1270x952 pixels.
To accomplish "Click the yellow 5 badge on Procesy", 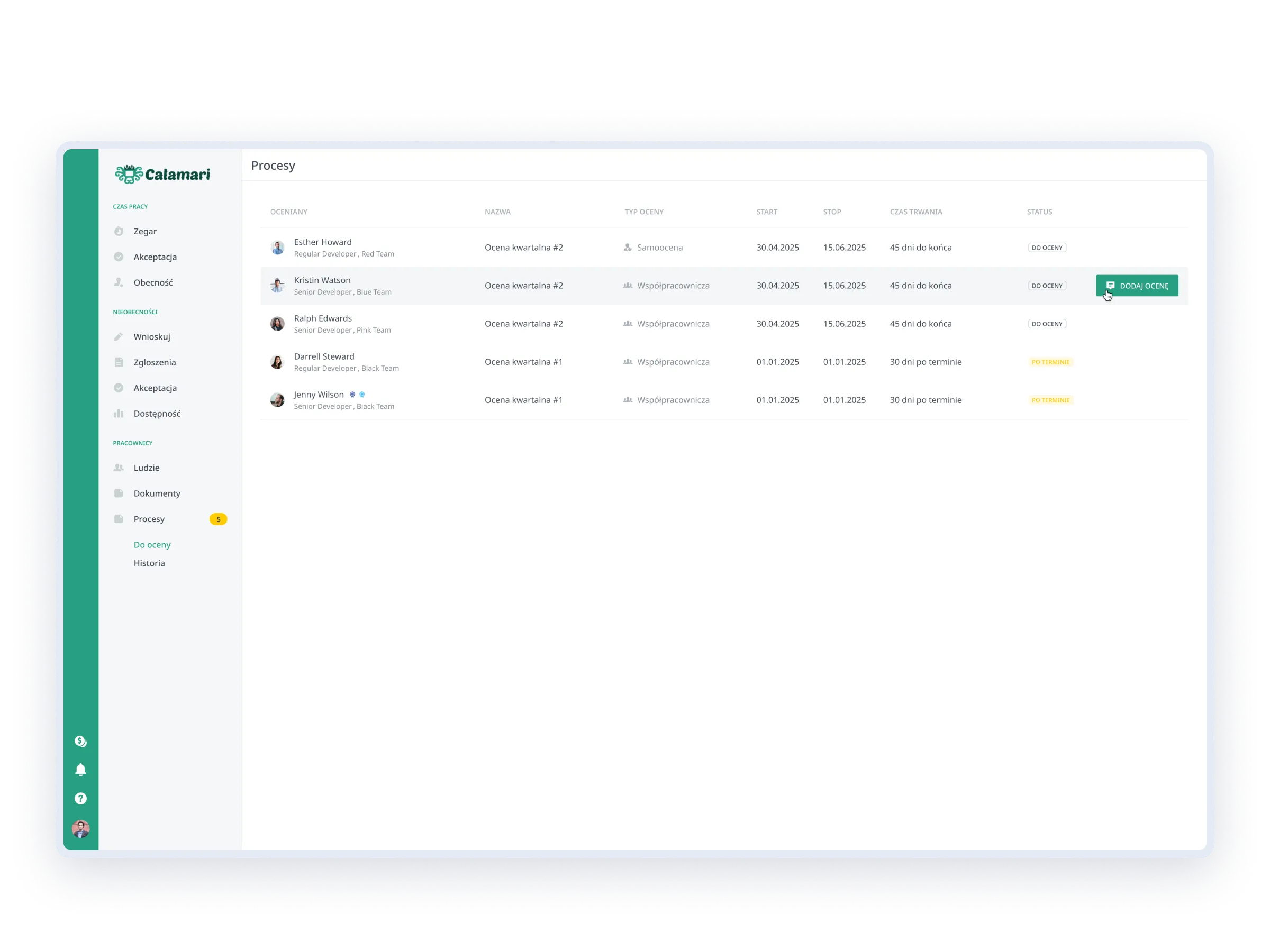I will pyautogui.click(x=218, y=519).
